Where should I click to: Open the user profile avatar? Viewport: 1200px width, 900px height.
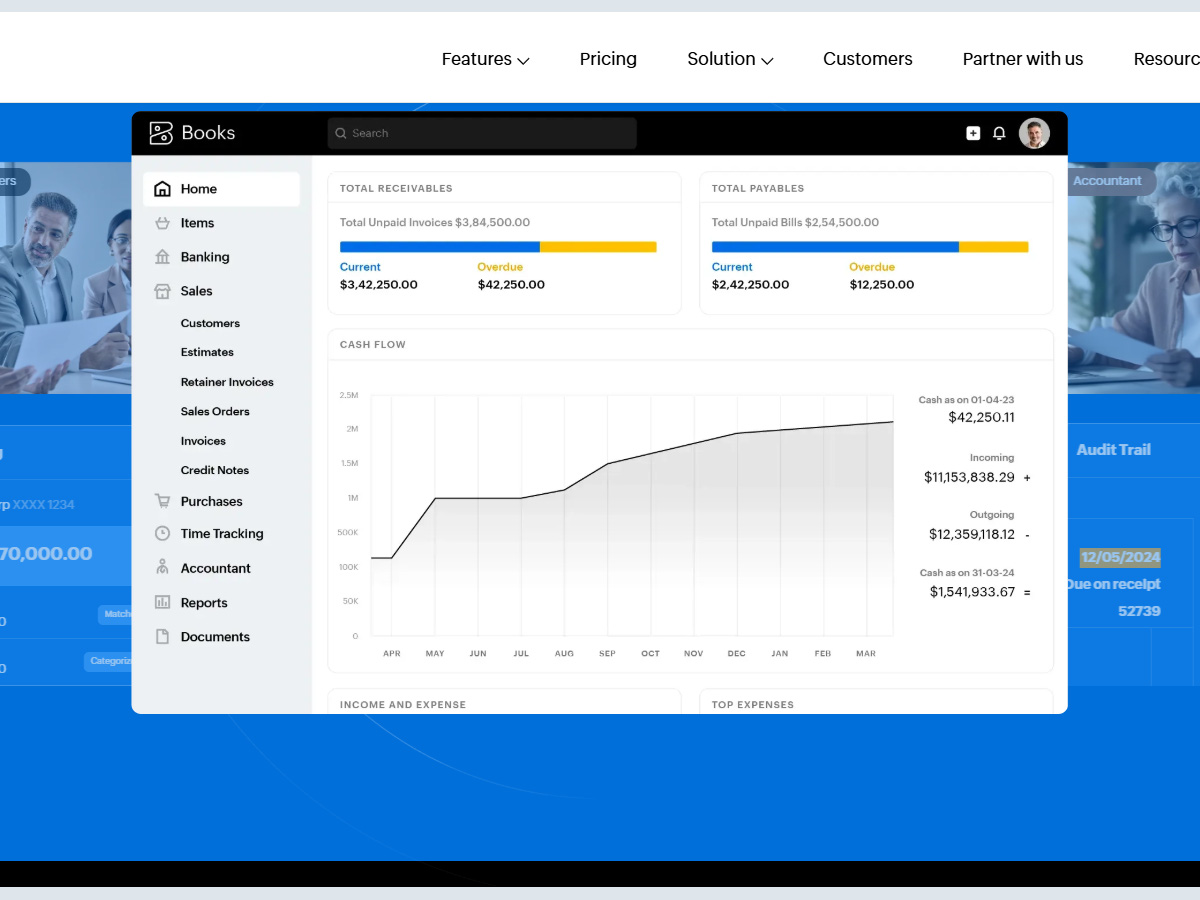point(1034,133)
